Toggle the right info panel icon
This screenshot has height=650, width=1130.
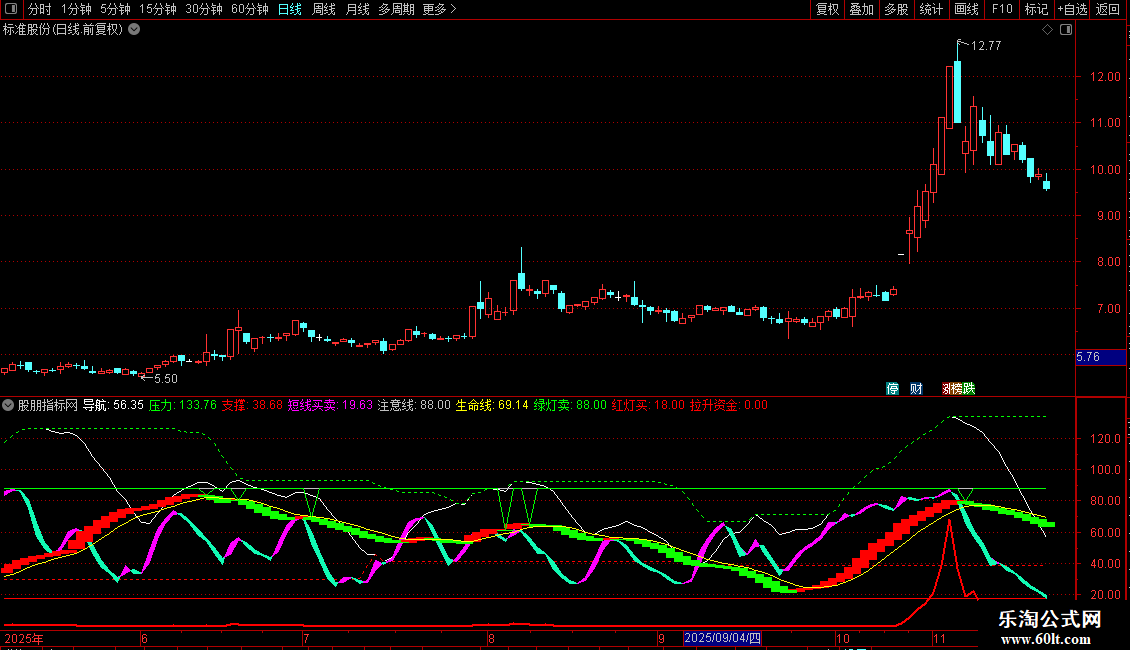click(1066, 30)
